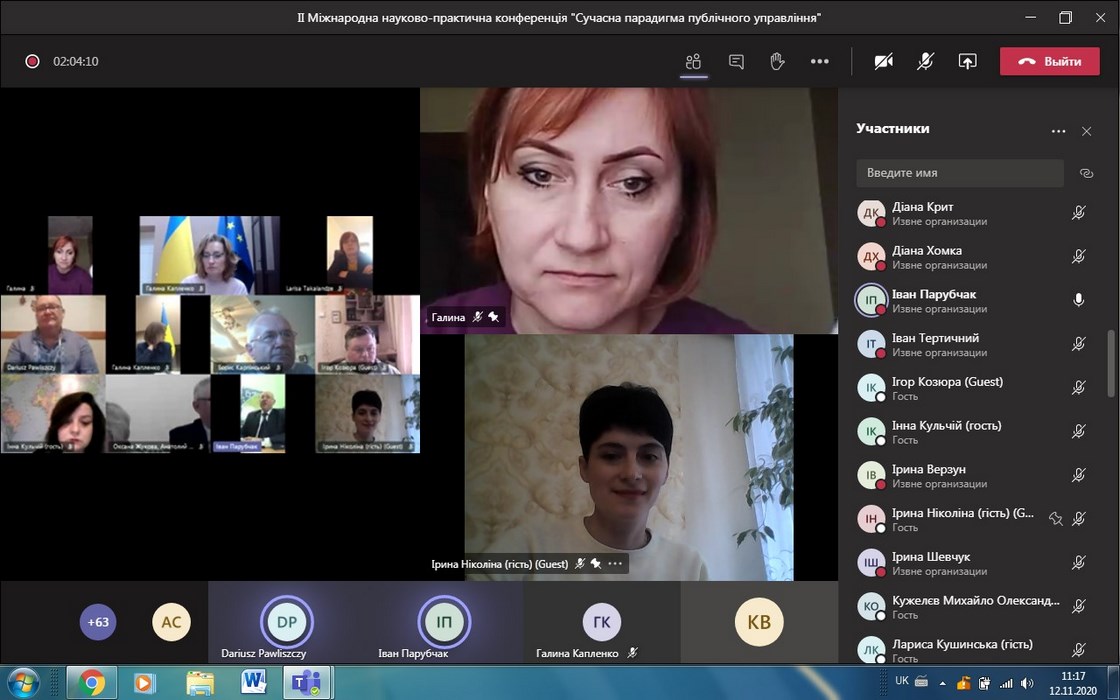Screen dimensions: 1120x700
Task: Expand participants panel more options
Action: coord(1058,131)
